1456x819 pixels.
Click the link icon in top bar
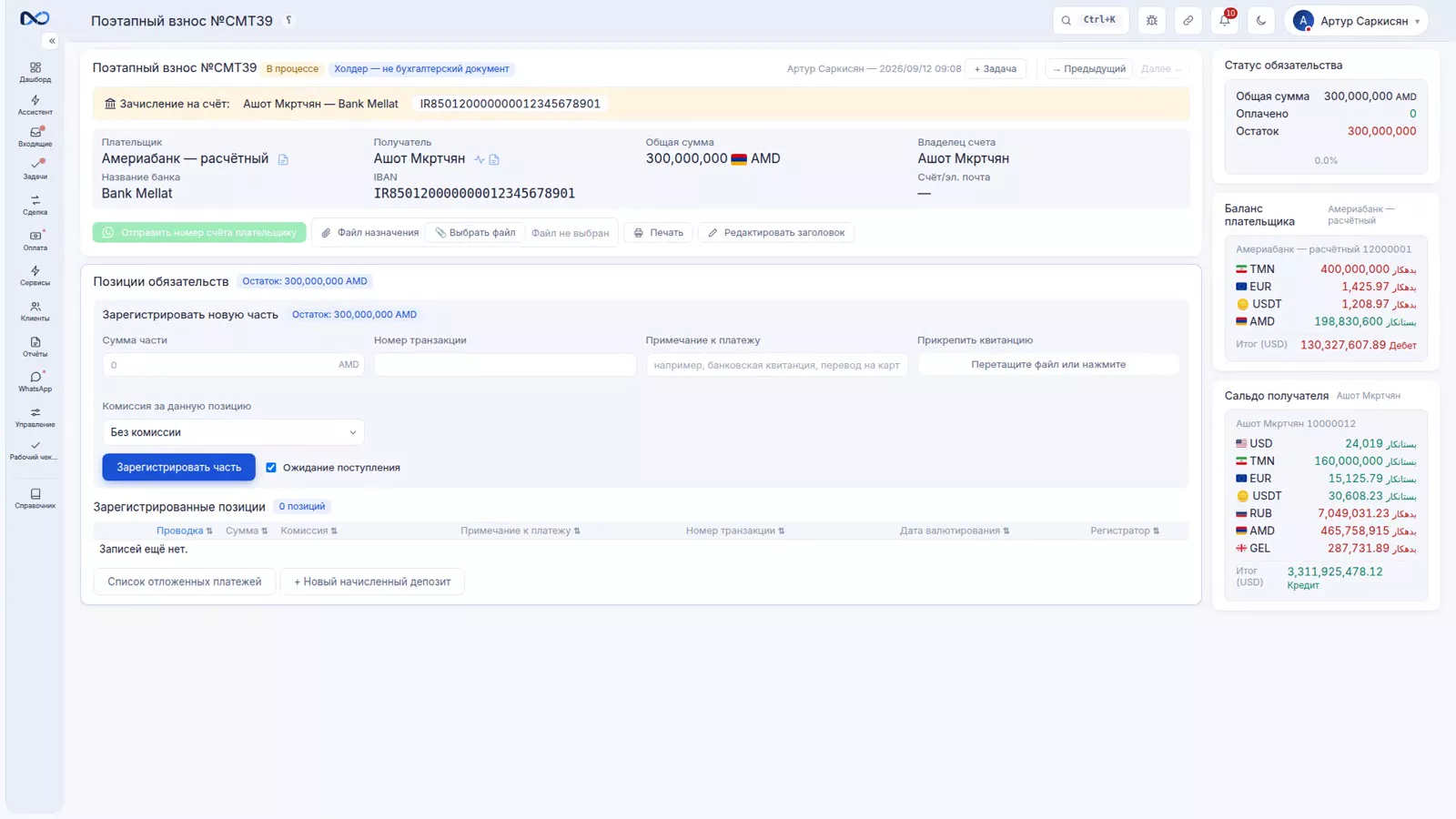(1188, 20)
